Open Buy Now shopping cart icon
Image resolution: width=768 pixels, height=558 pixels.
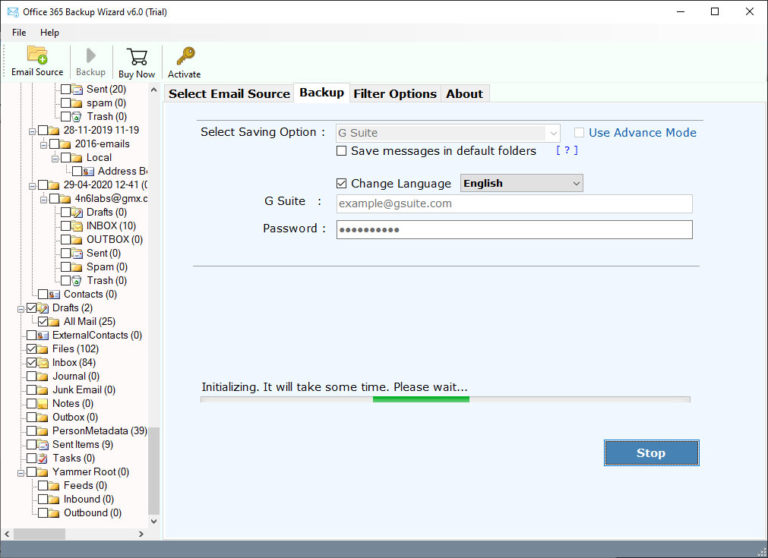[x=137, y=56]
